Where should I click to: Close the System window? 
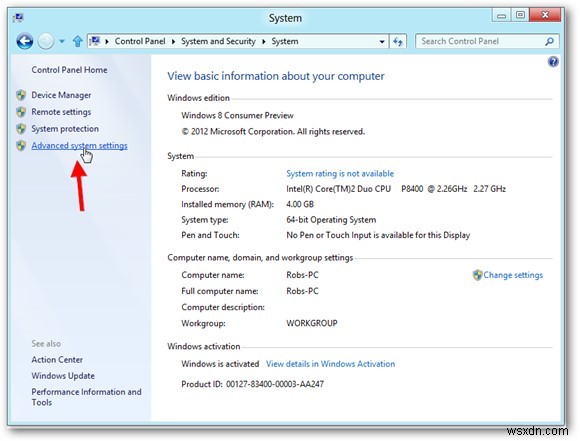coord(545,15)
